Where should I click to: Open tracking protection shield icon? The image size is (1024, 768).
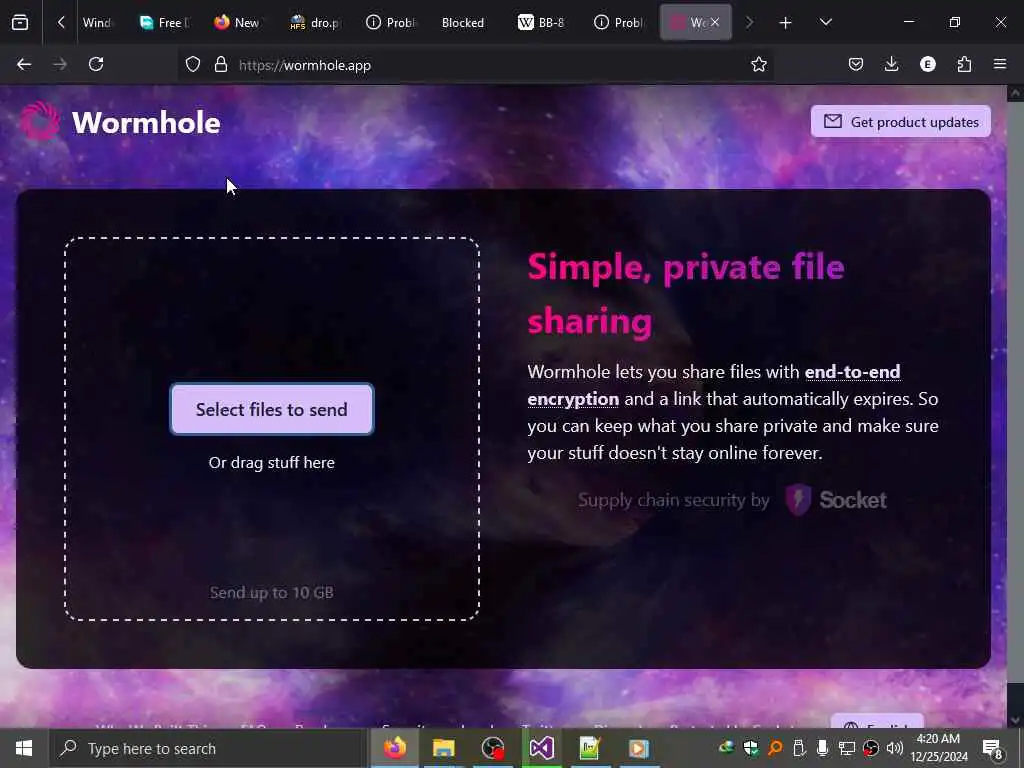pyautogui.click(x=193, y=65)
